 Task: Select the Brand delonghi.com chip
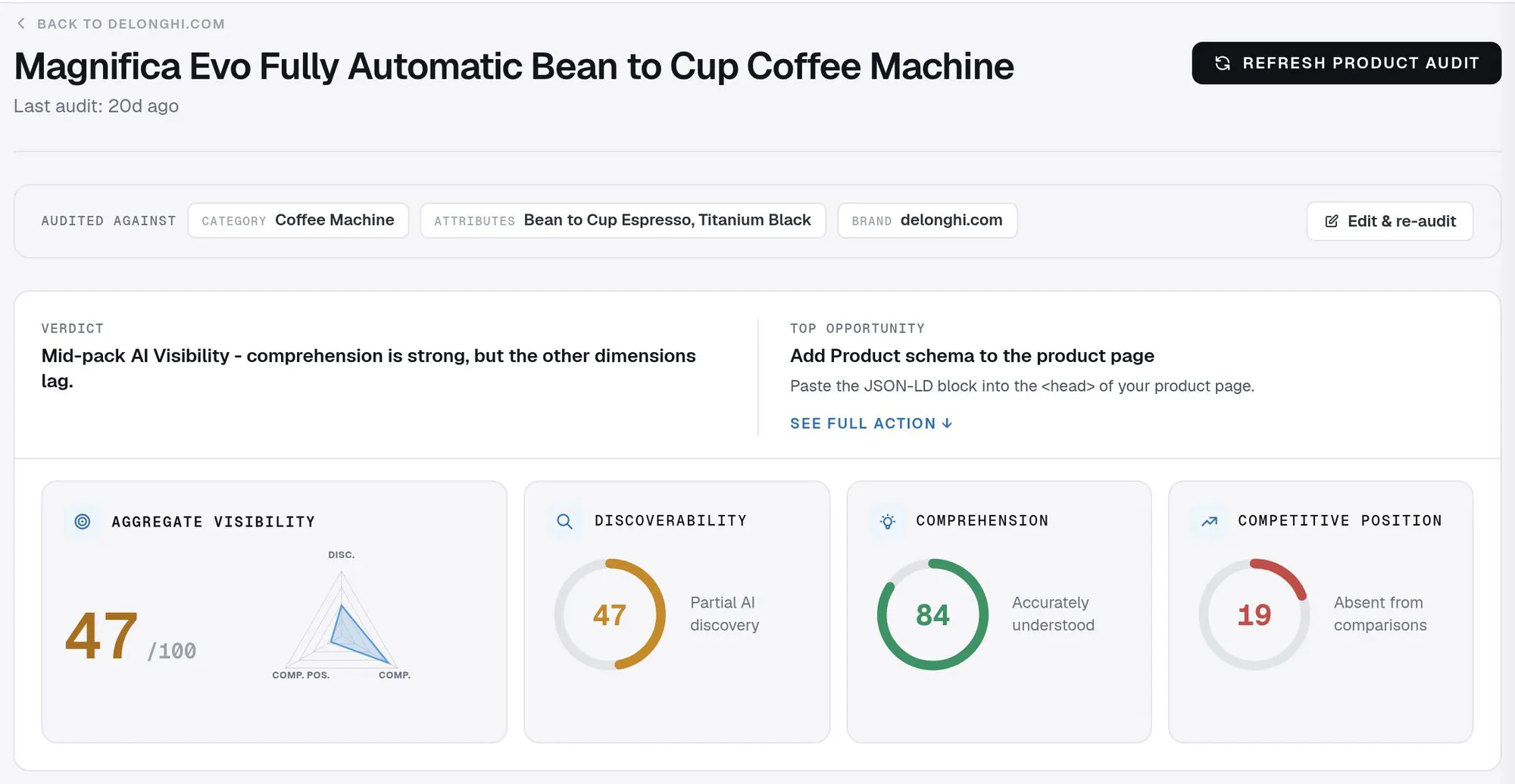tap(927, 220)
